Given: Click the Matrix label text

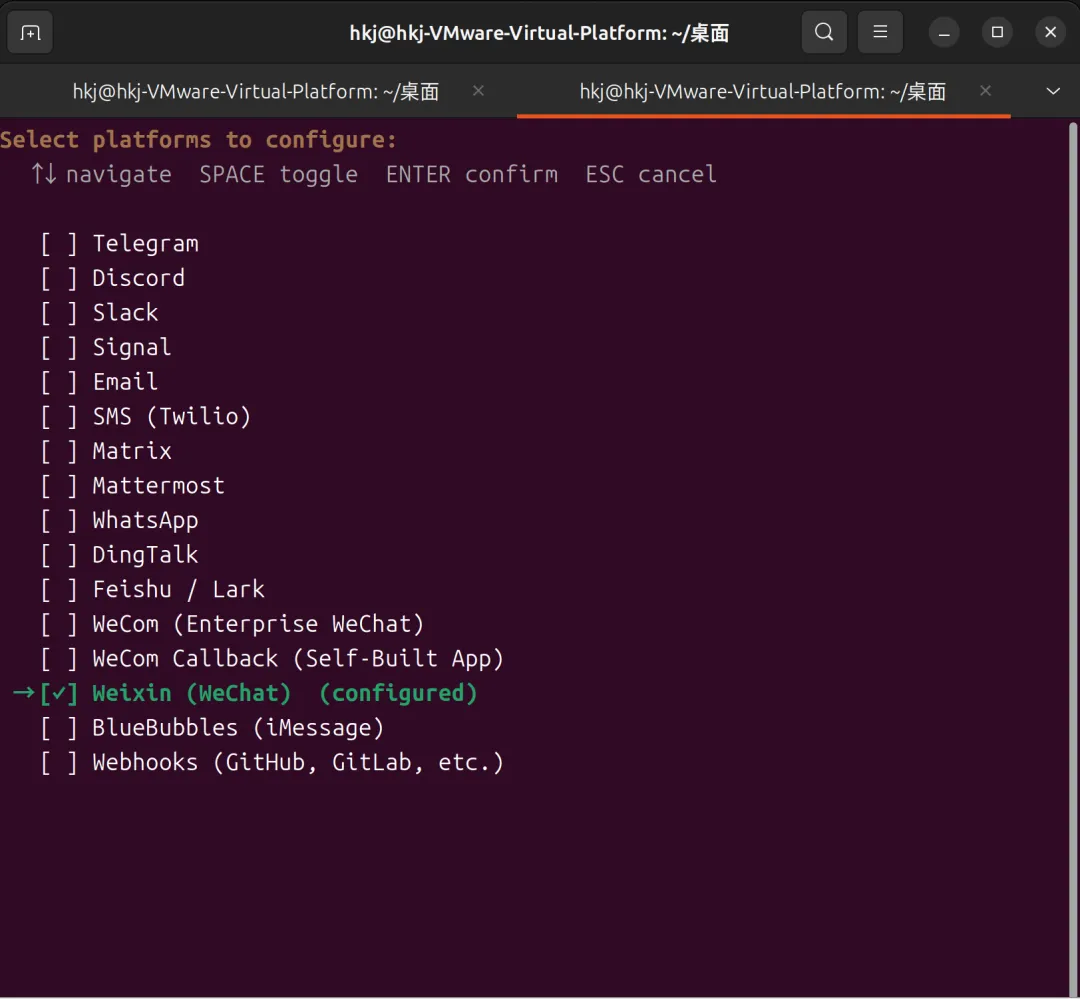Looking at the screenshot, I should tap(132, 451).
